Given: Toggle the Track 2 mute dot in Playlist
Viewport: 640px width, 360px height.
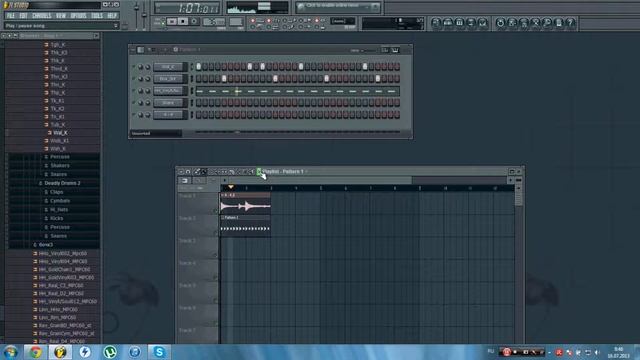Looking at the screenshot, I should tap(215, 233).
